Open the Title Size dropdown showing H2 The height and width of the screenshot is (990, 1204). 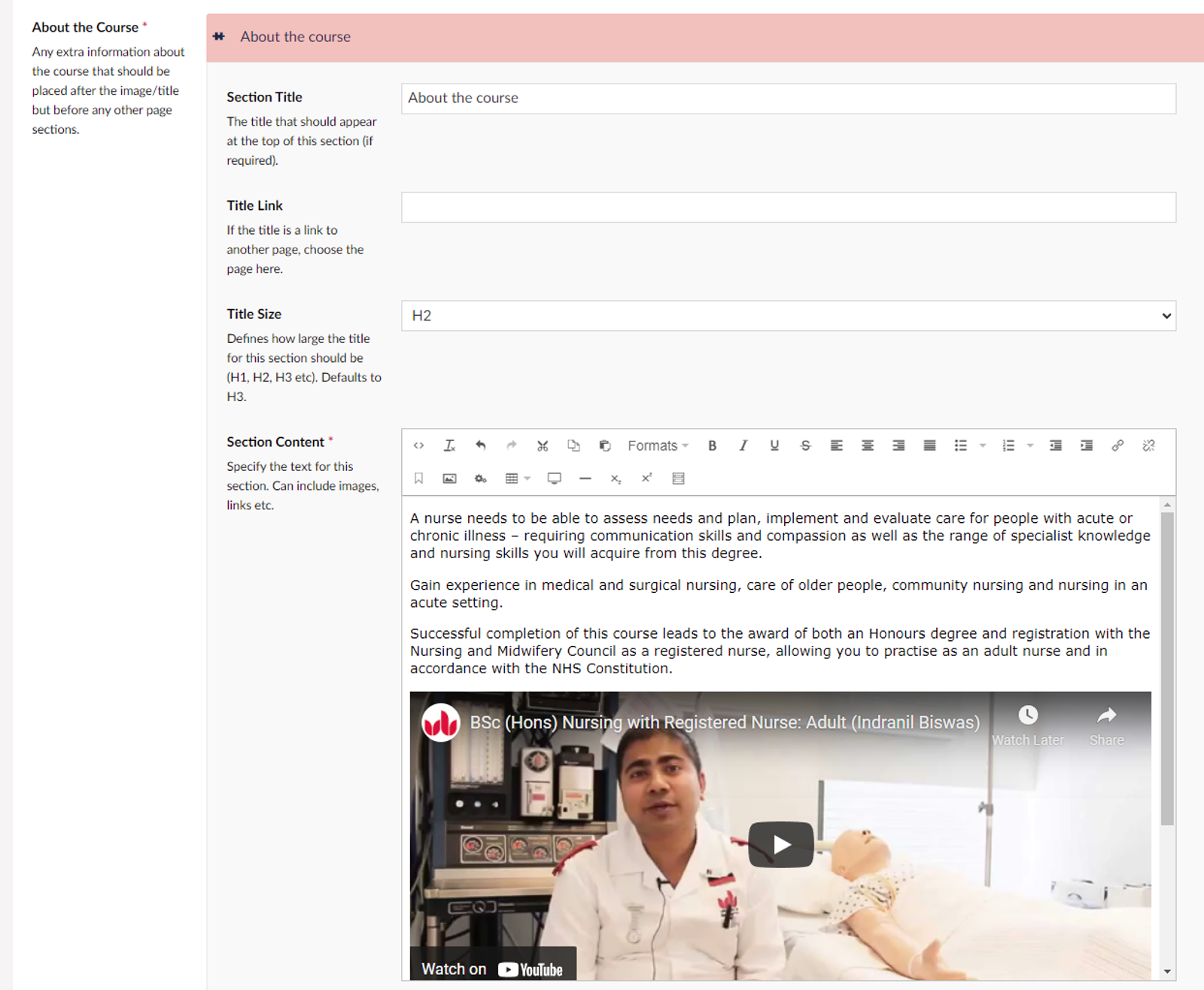[x=787, y=315]
